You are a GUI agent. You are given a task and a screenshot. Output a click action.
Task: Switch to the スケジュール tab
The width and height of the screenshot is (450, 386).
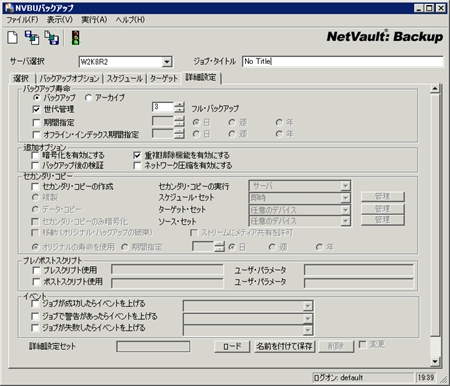(125, 79)
